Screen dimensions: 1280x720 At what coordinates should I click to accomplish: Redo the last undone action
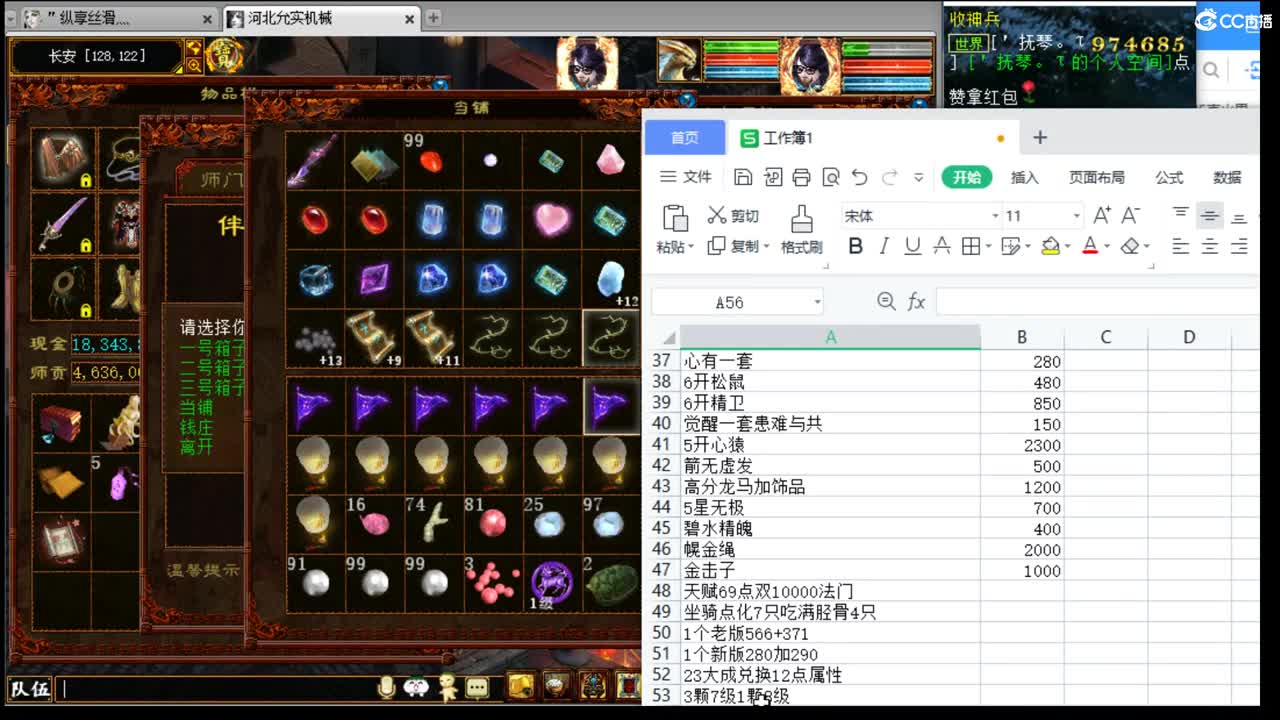(x=889, y=177)
